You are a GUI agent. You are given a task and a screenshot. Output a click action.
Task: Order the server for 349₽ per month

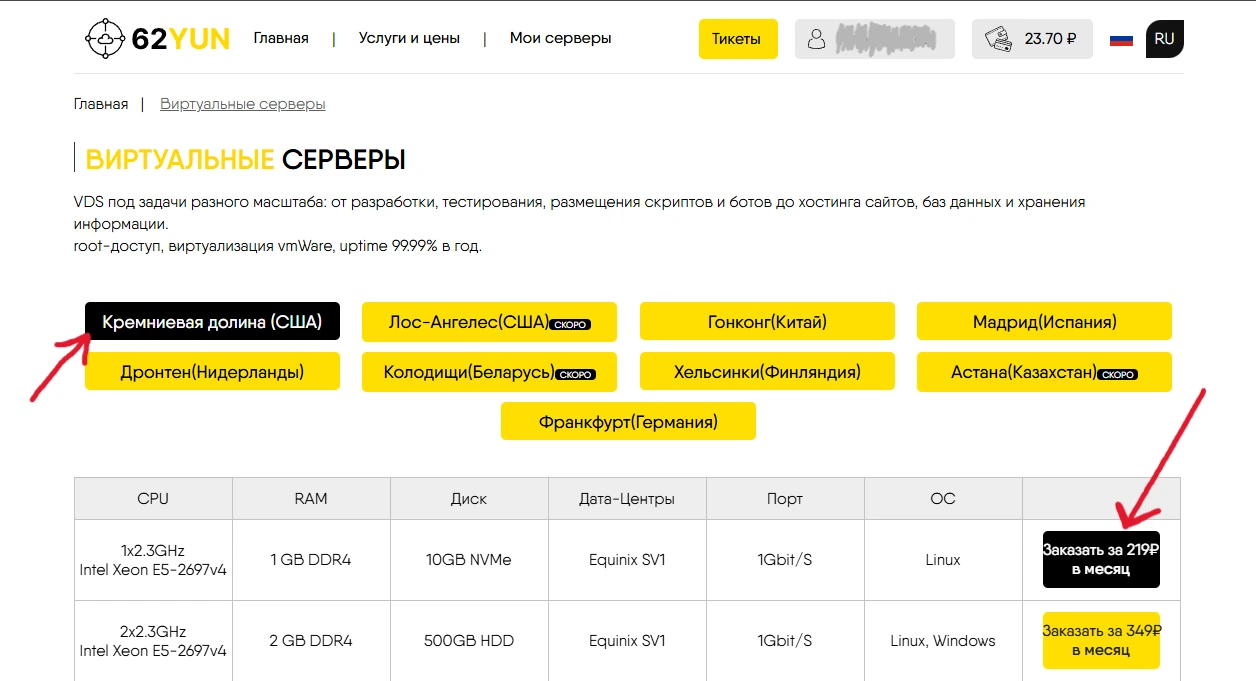click(x=1100, y=640)
